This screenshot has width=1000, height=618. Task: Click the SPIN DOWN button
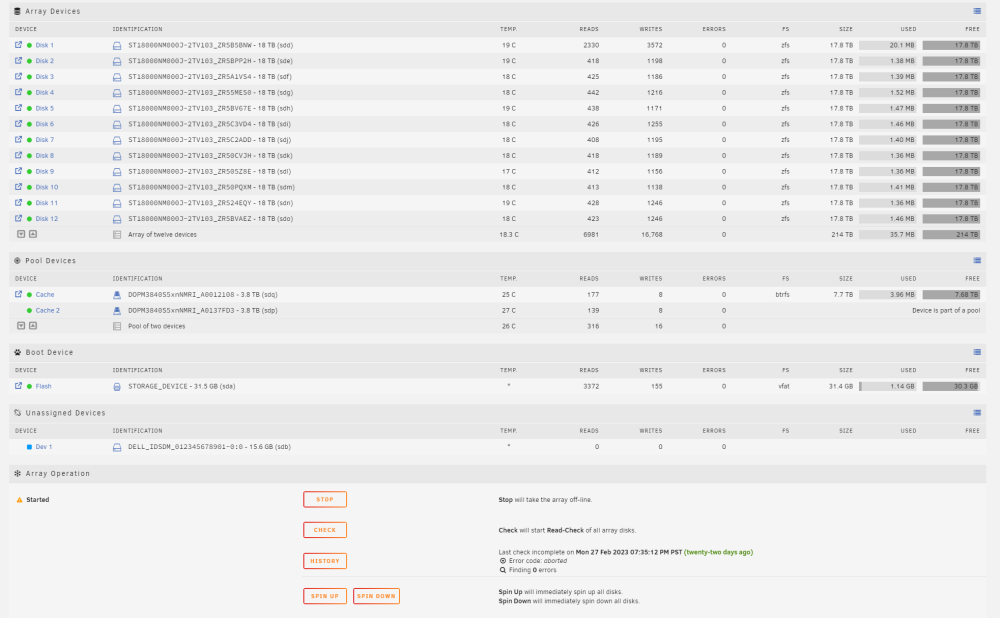pyautogui.click(x=376, y=596)
